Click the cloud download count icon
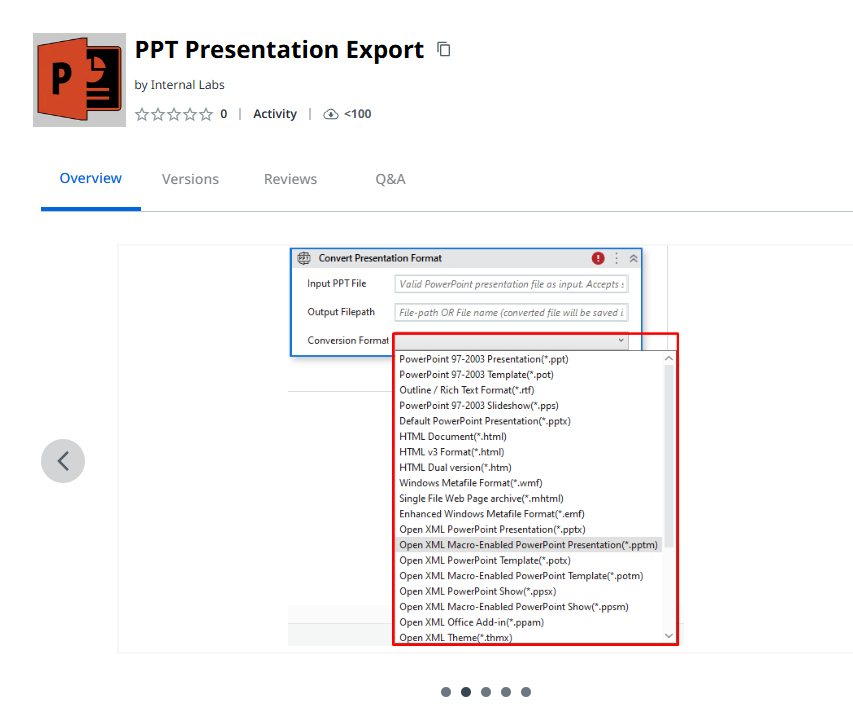The height and width of the screenshot is (712, 853). point(331,114)
